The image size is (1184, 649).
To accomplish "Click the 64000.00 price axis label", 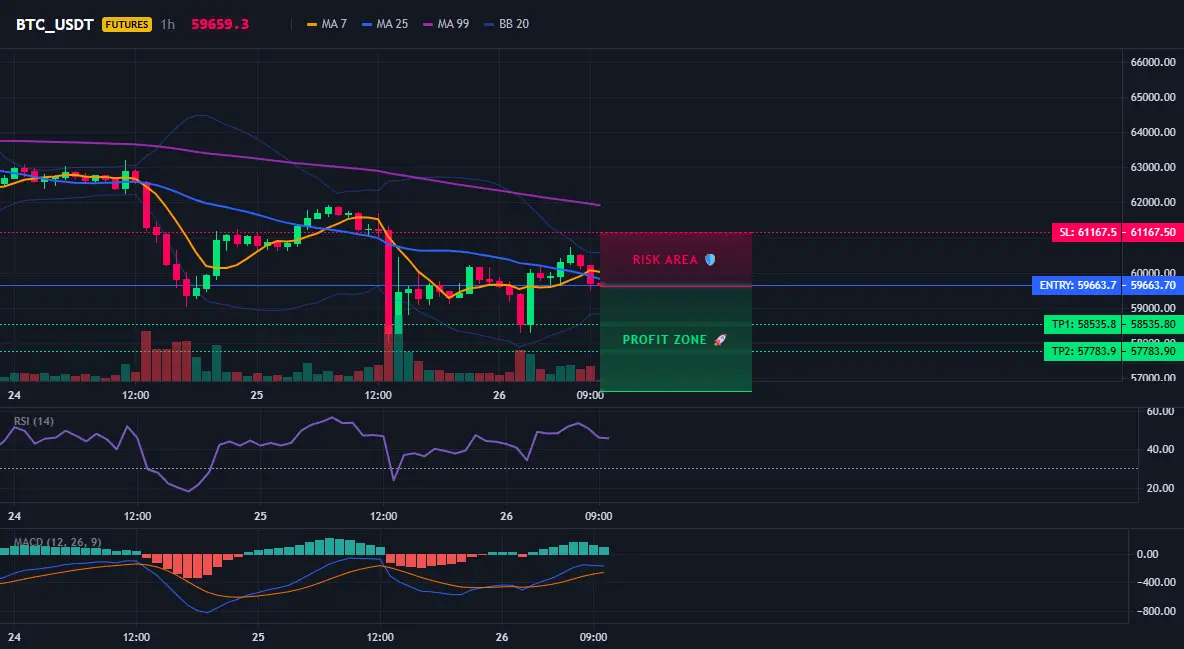I will coord(1153,132).
